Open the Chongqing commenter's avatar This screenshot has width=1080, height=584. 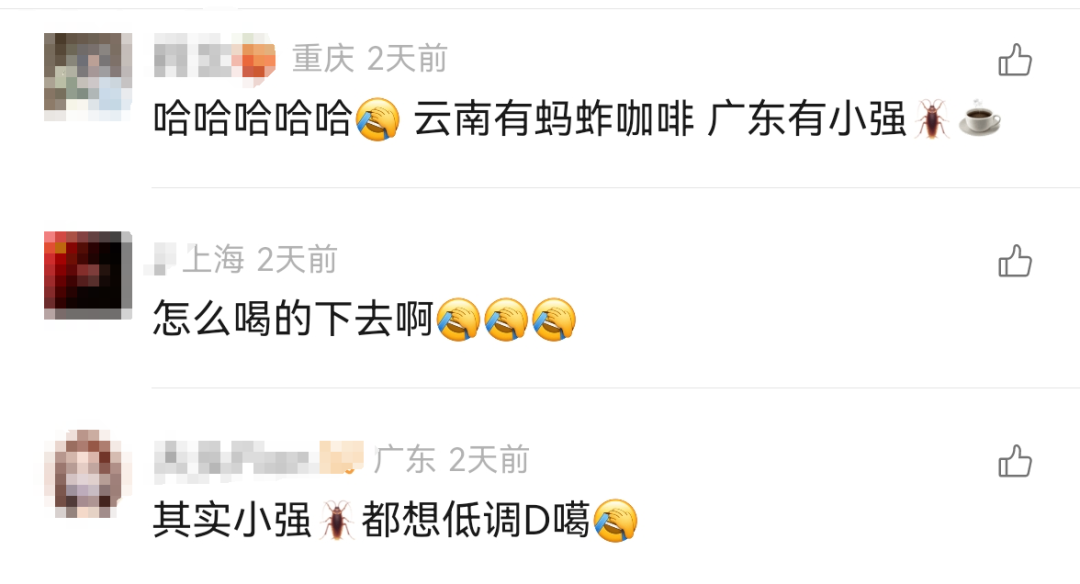88,76
